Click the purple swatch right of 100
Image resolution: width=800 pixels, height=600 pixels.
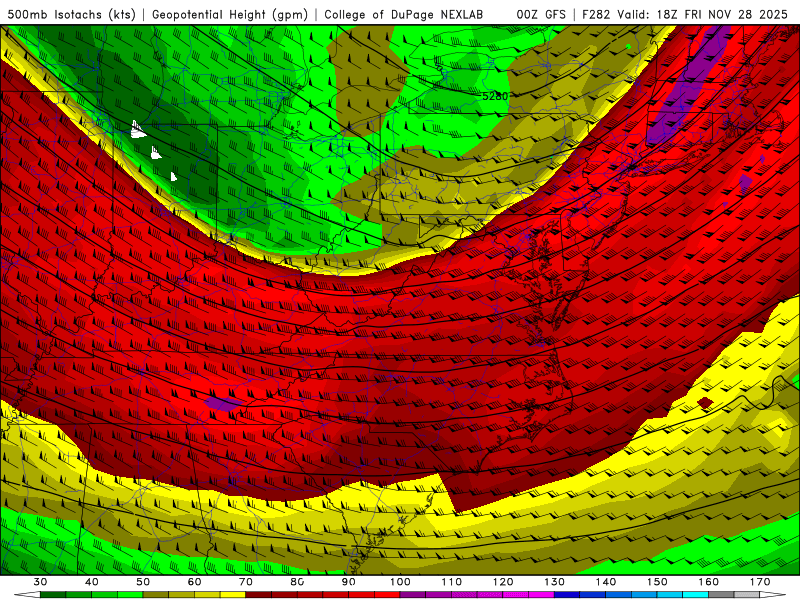413,595
